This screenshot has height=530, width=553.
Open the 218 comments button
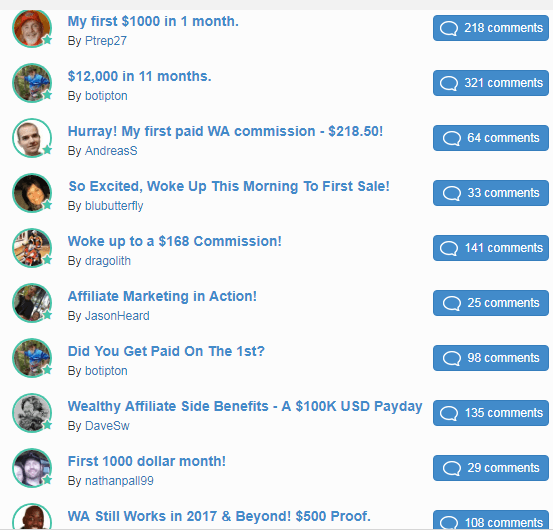pos(491,28)
